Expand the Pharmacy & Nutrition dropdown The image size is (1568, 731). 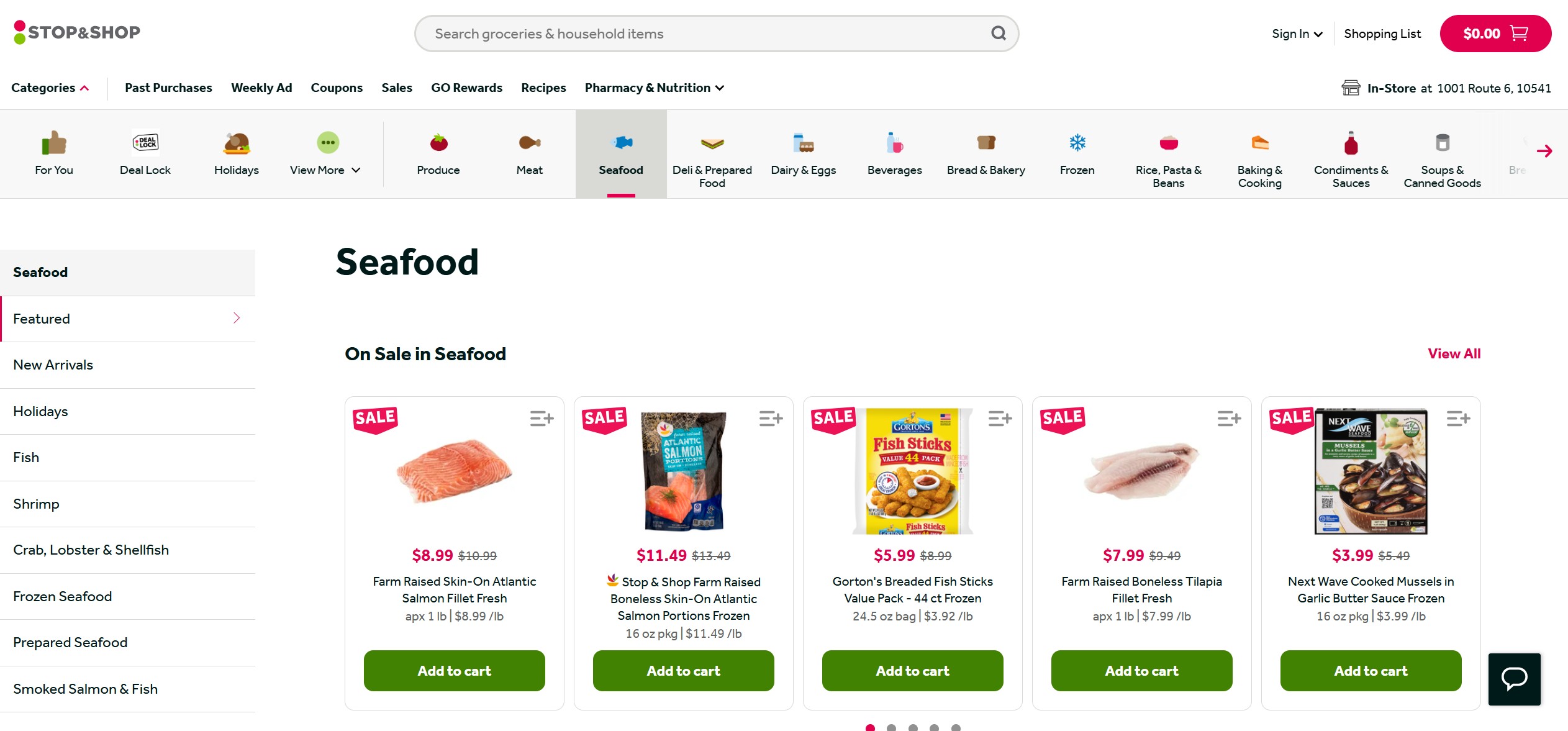click(x=719, y=88)
